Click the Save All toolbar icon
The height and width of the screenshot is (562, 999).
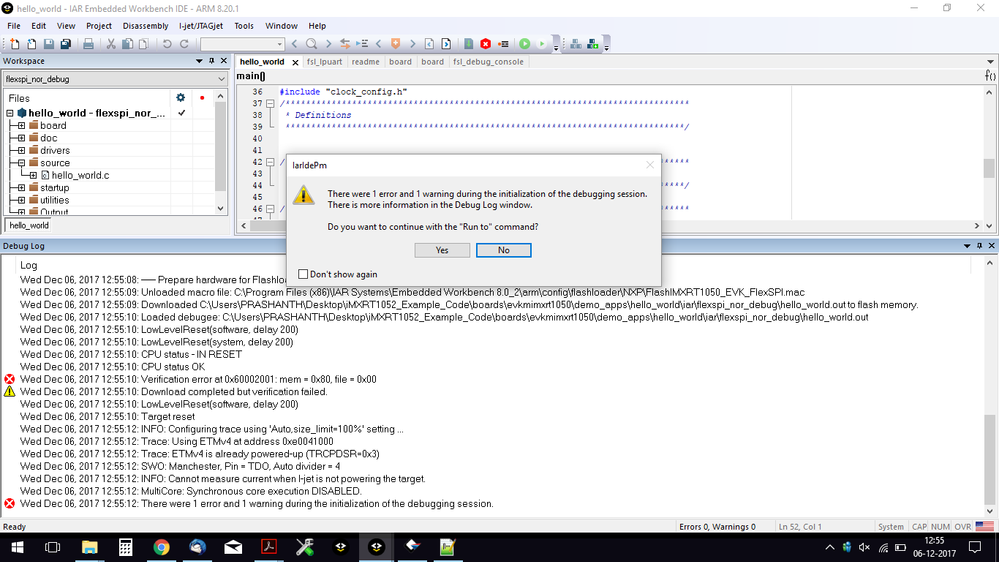66,44
